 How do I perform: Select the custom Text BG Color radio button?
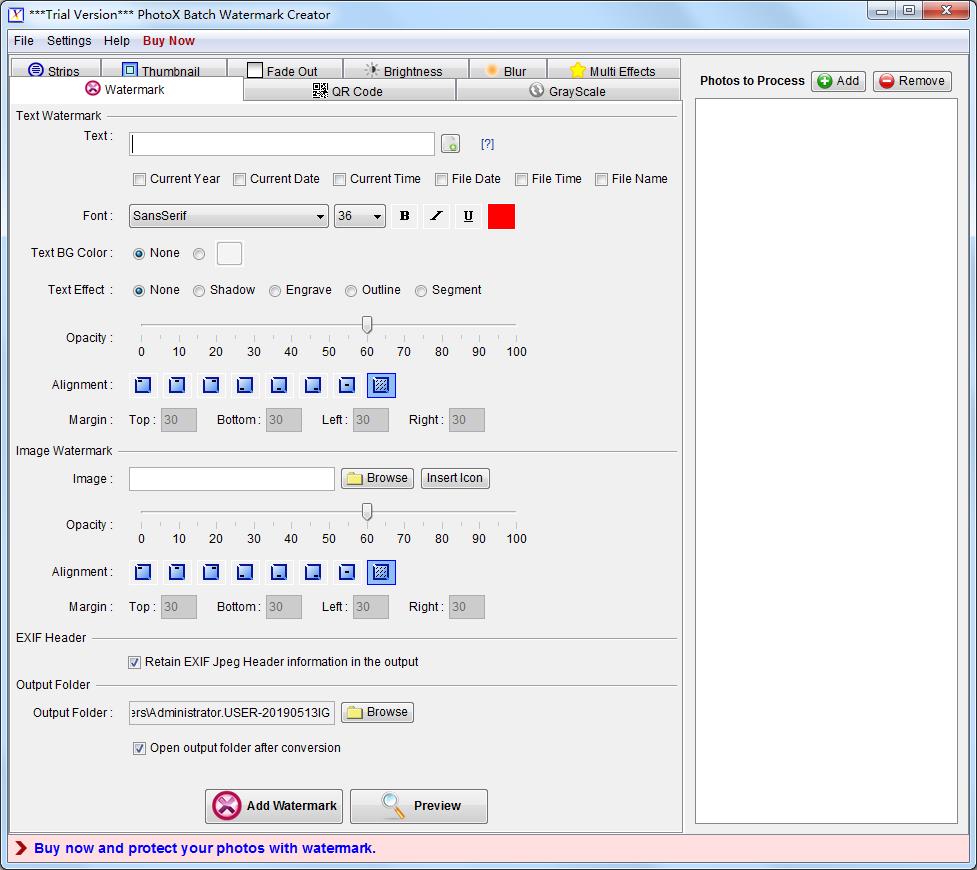coord(199,254)
